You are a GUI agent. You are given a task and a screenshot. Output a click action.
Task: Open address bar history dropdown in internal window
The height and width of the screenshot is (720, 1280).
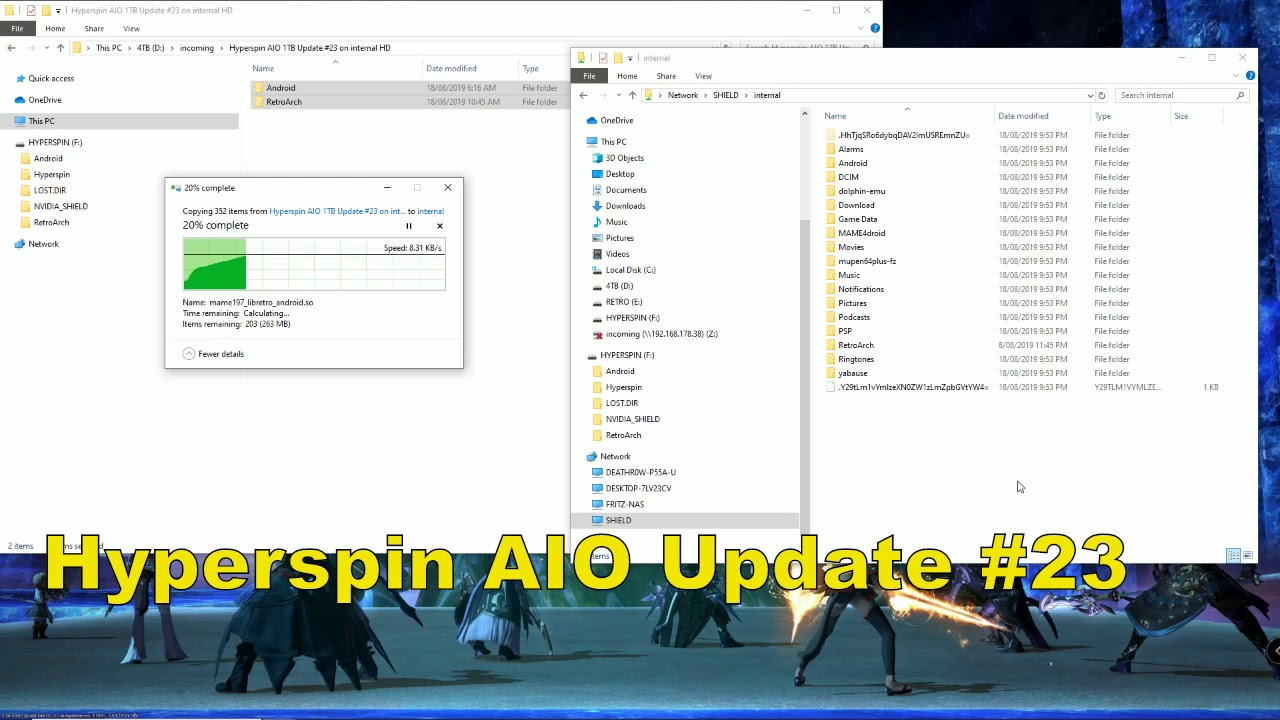(x=1090, y=95)
